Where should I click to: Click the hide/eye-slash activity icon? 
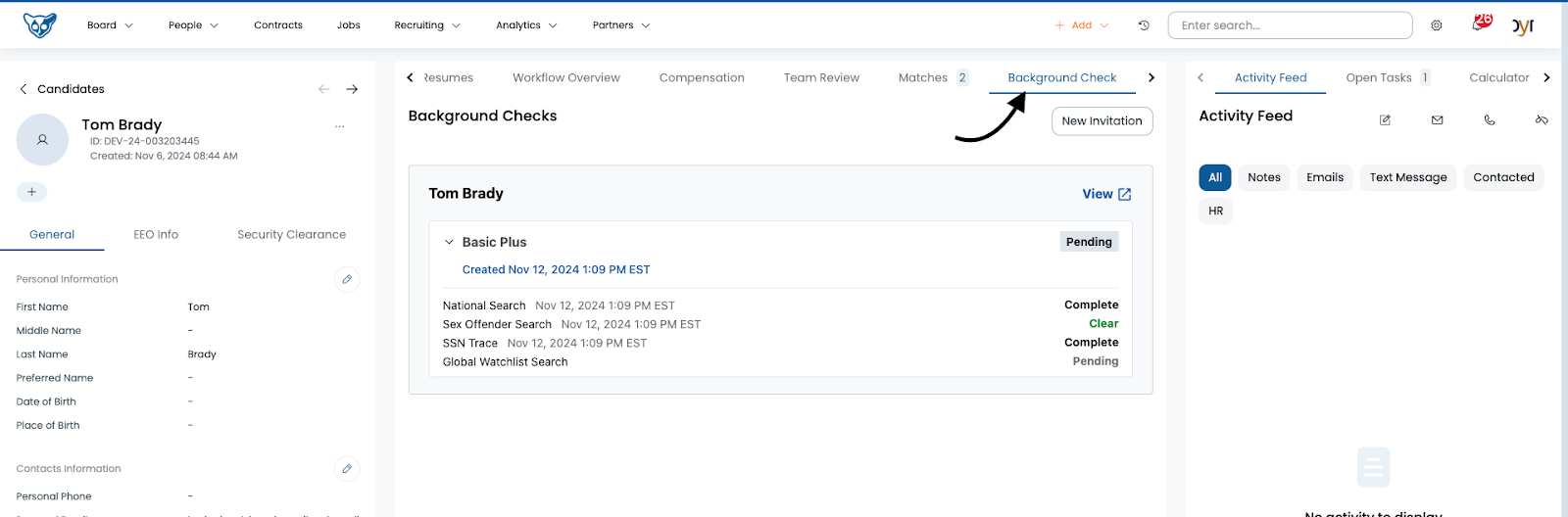pos(1542,120)
